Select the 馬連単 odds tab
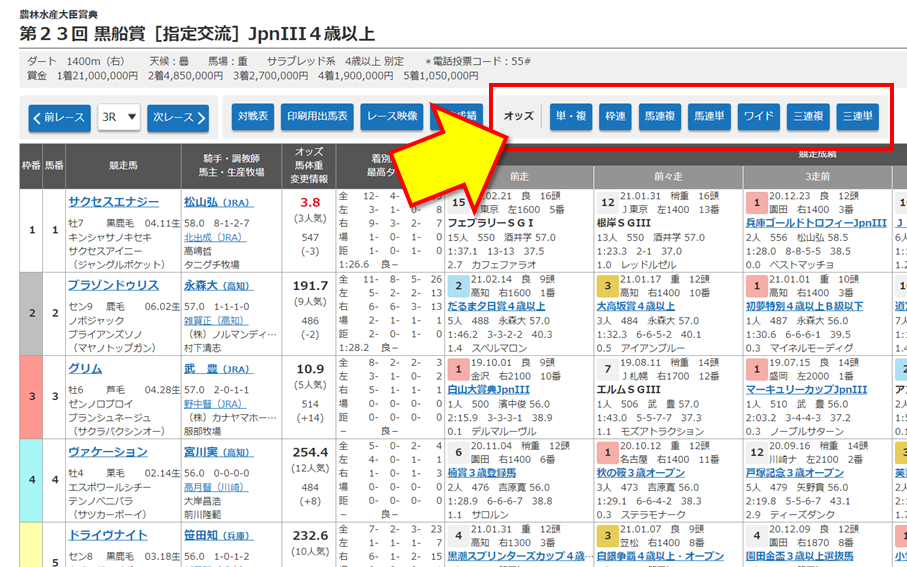The image size is (907, 567). pos(709,117)
